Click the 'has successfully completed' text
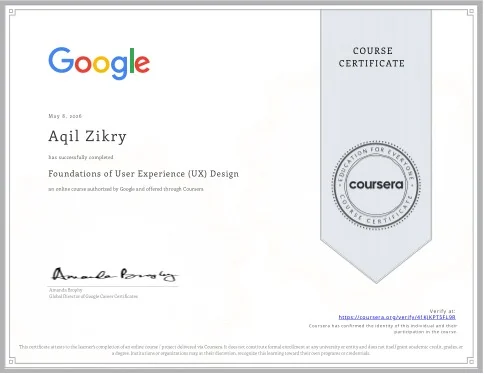The height and width of the screenshot is (374, 484). [x=81, y=157]
